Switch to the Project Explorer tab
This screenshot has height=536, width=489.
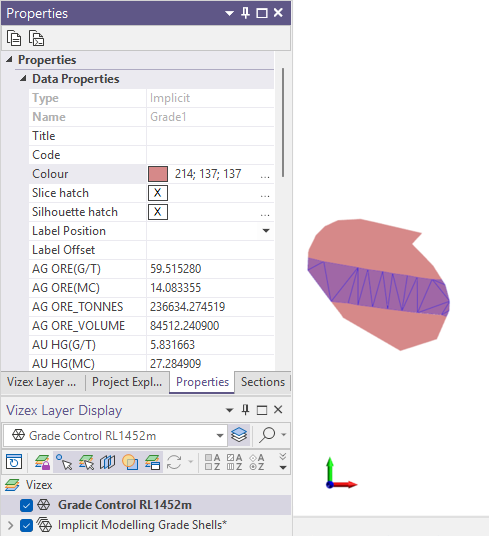tap(127, 382)
